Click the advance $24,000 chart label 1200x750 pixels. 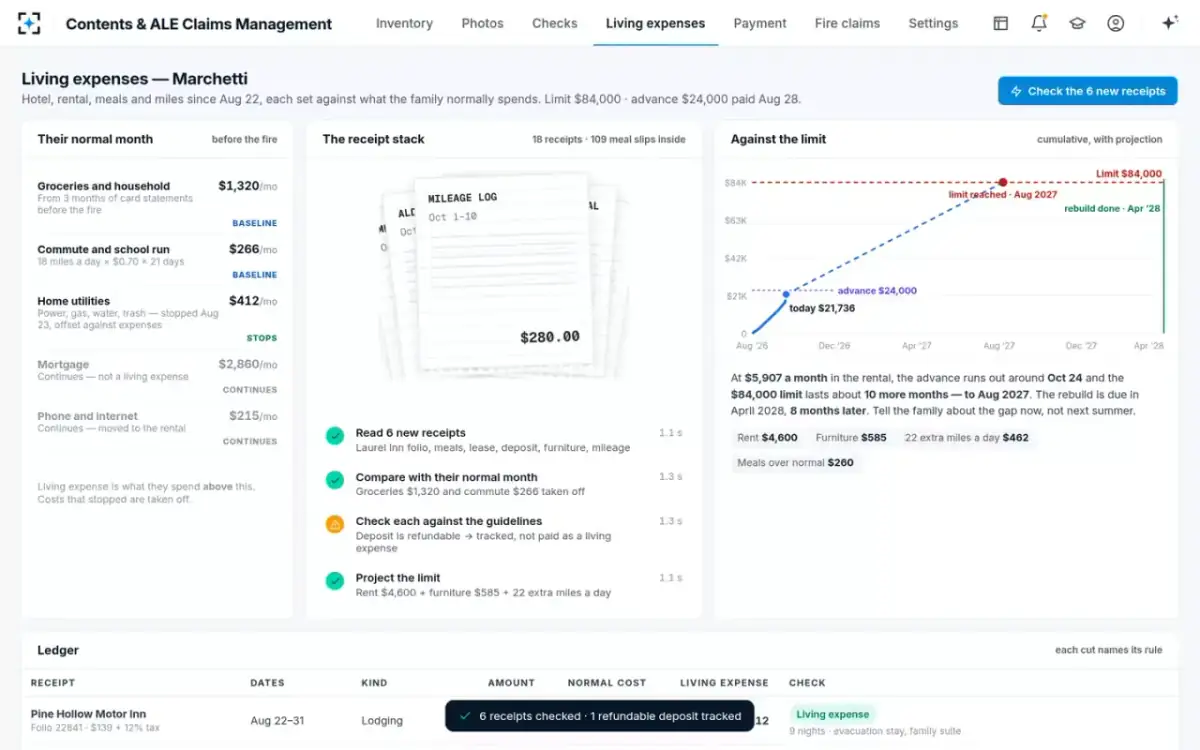tap(877, 291)
